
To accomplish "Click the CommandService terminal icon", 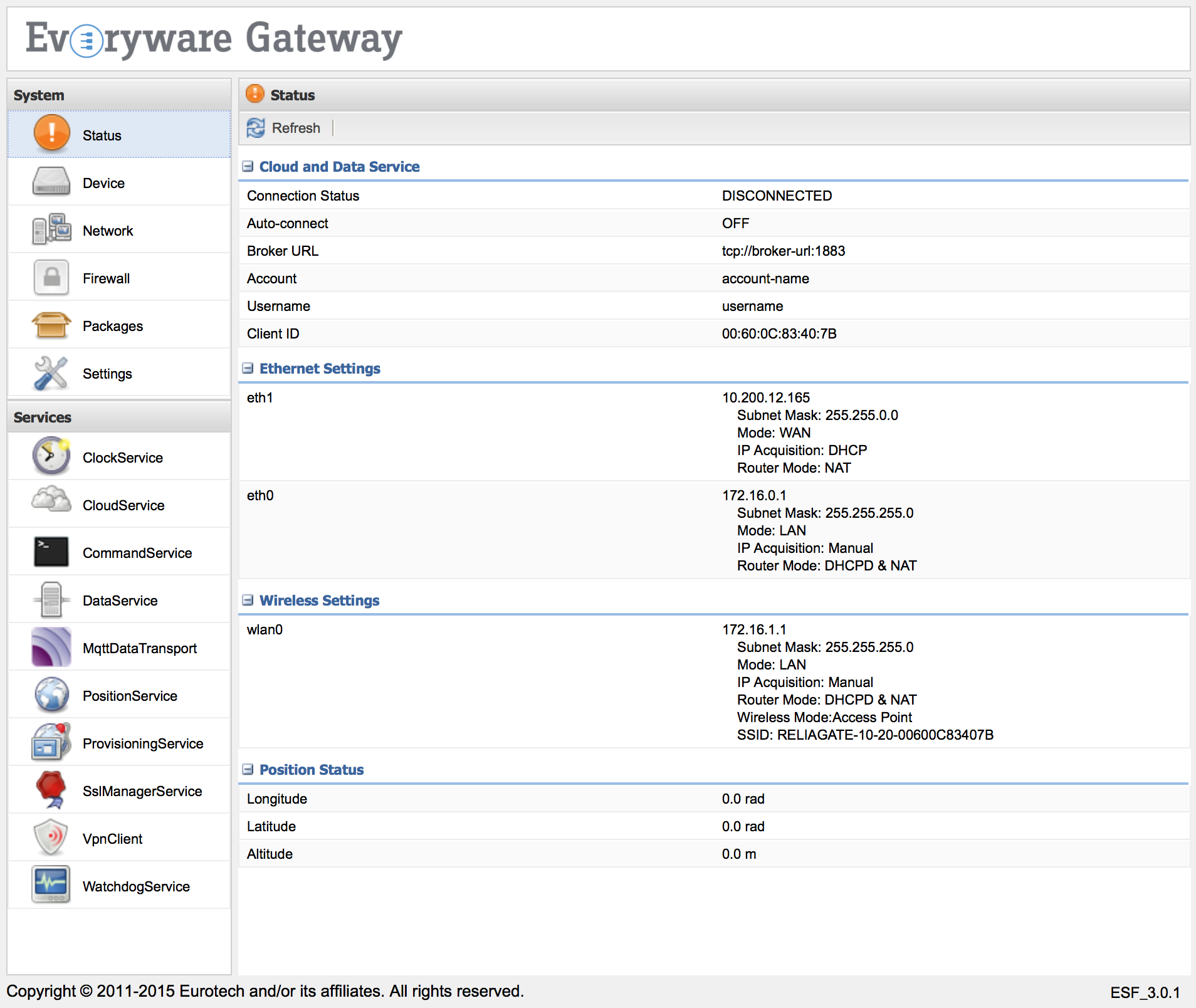I will pyautogui.click(x=51, y=552).
